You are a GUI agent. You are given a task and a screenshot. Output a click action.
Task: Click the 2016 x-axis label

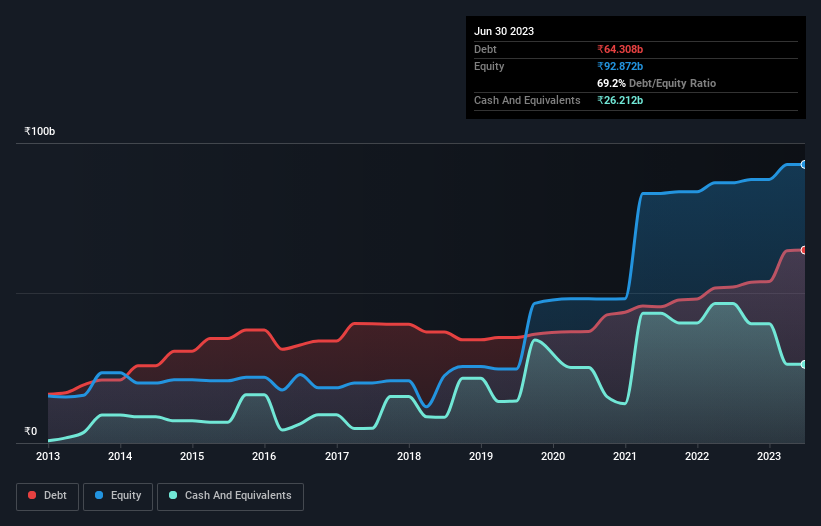[x=264, y=456]
